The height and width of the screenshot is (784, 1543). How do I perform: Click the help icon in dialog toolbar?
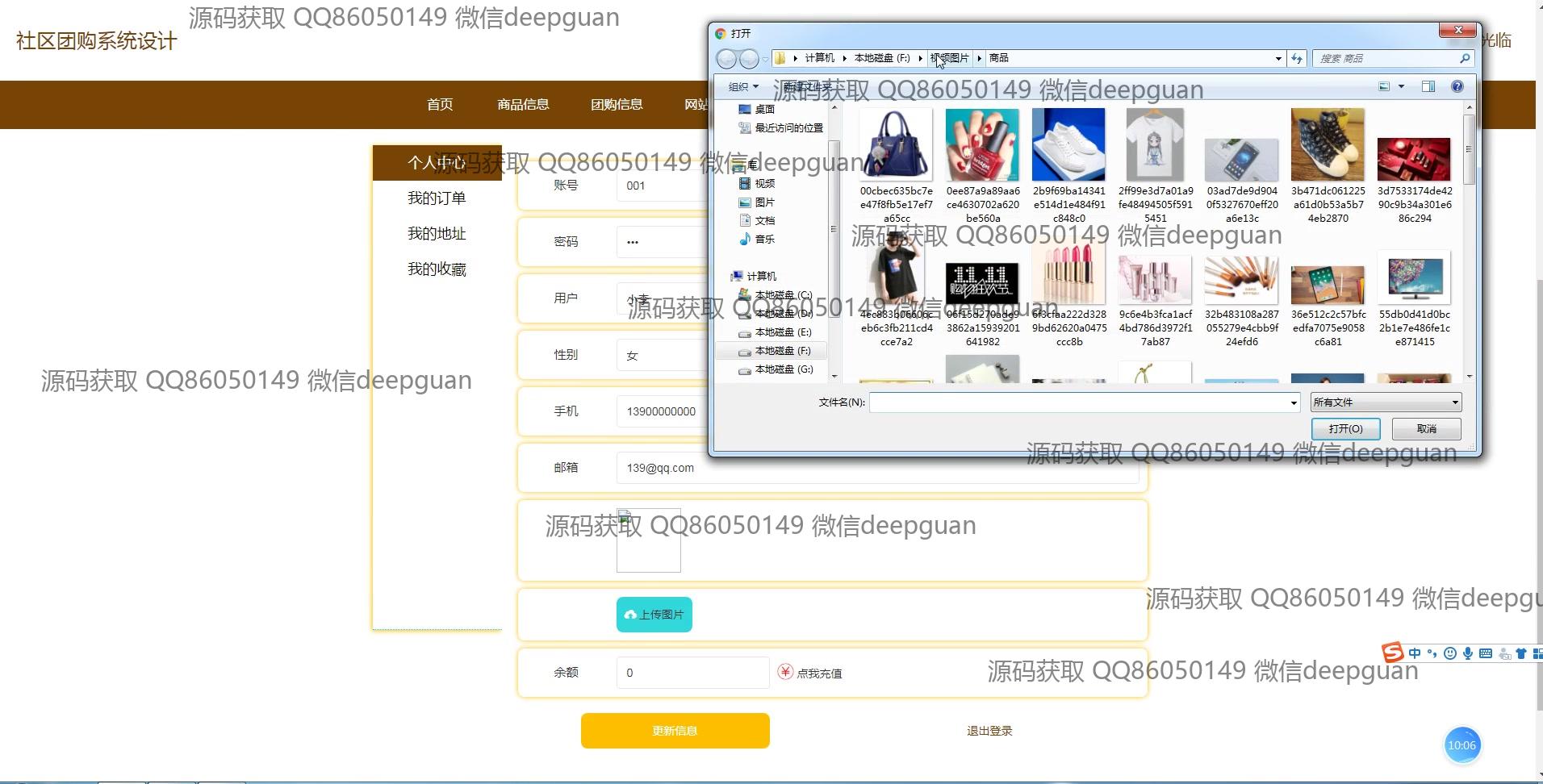1457,86
